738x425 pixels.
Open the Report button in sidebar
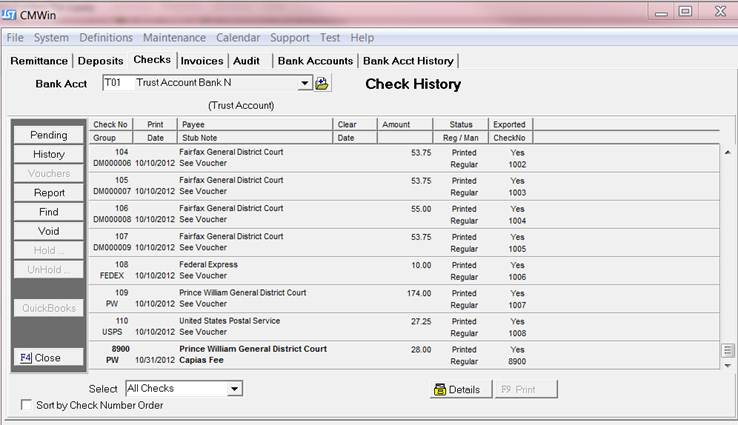click(48, 193)
